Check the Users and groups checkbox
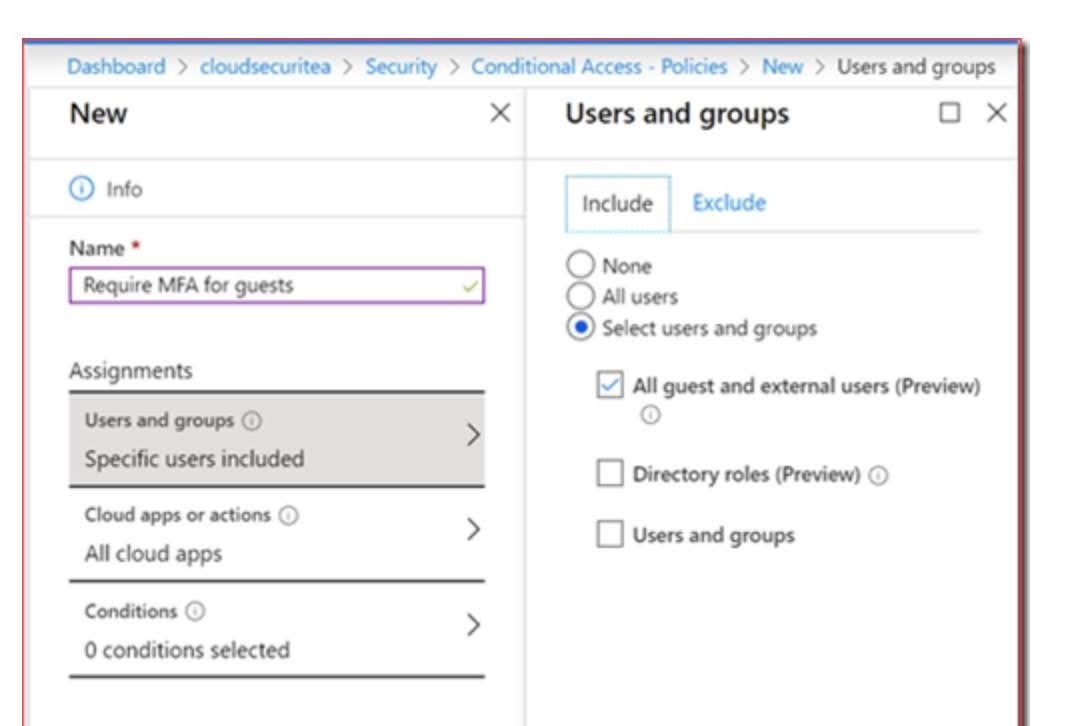 (x=608, y=535)
